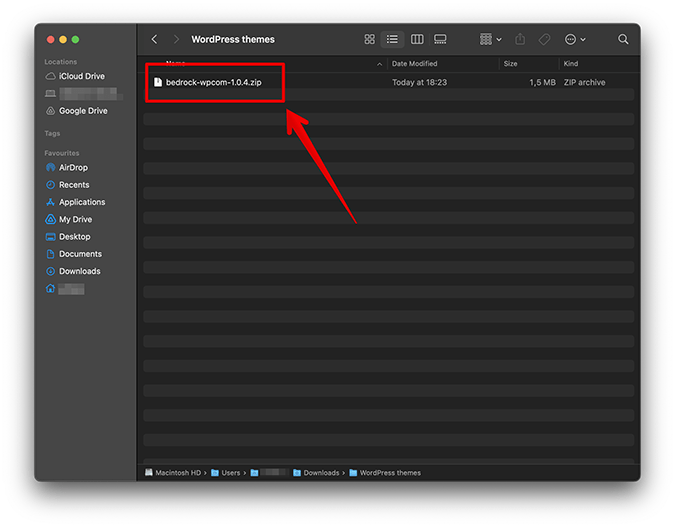Open Finder search magnifier

[623, 39]
